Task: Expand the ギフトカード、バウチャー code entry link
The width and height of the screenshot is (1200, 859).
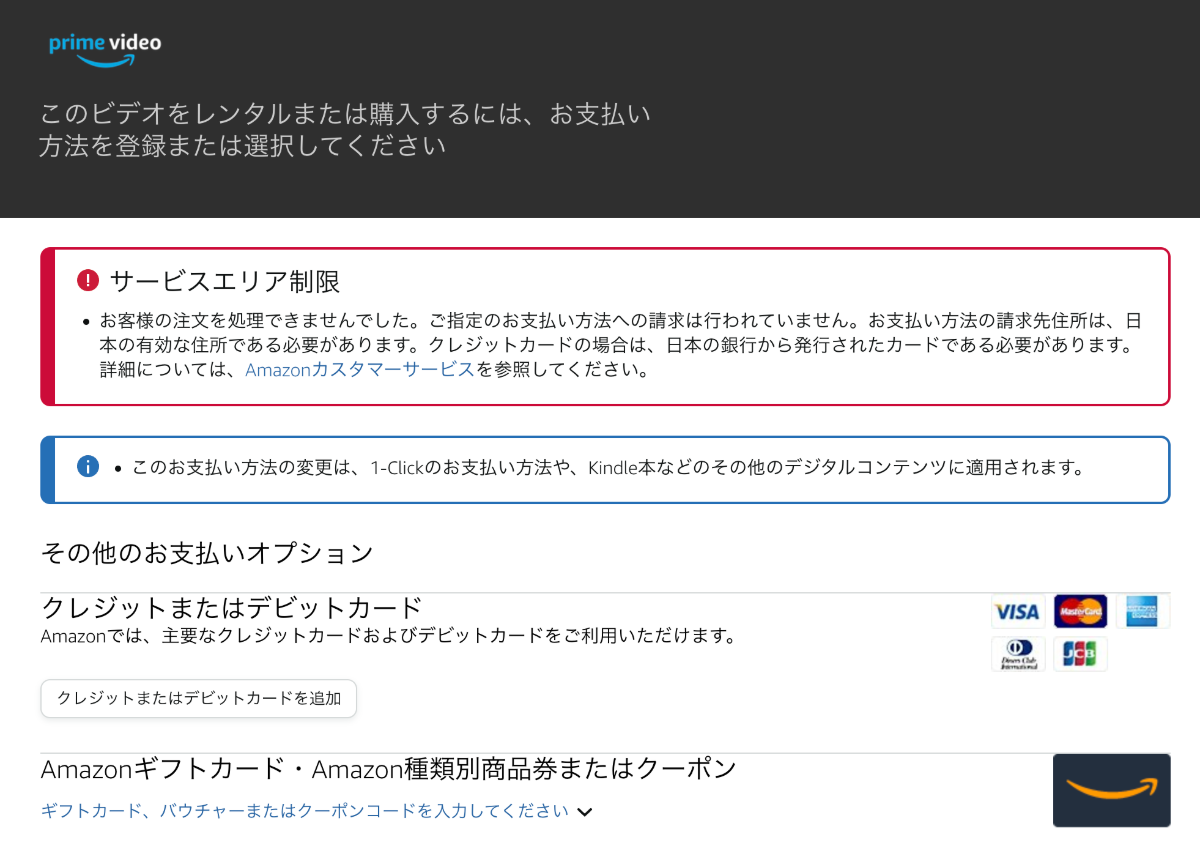Action: [305, 811]
